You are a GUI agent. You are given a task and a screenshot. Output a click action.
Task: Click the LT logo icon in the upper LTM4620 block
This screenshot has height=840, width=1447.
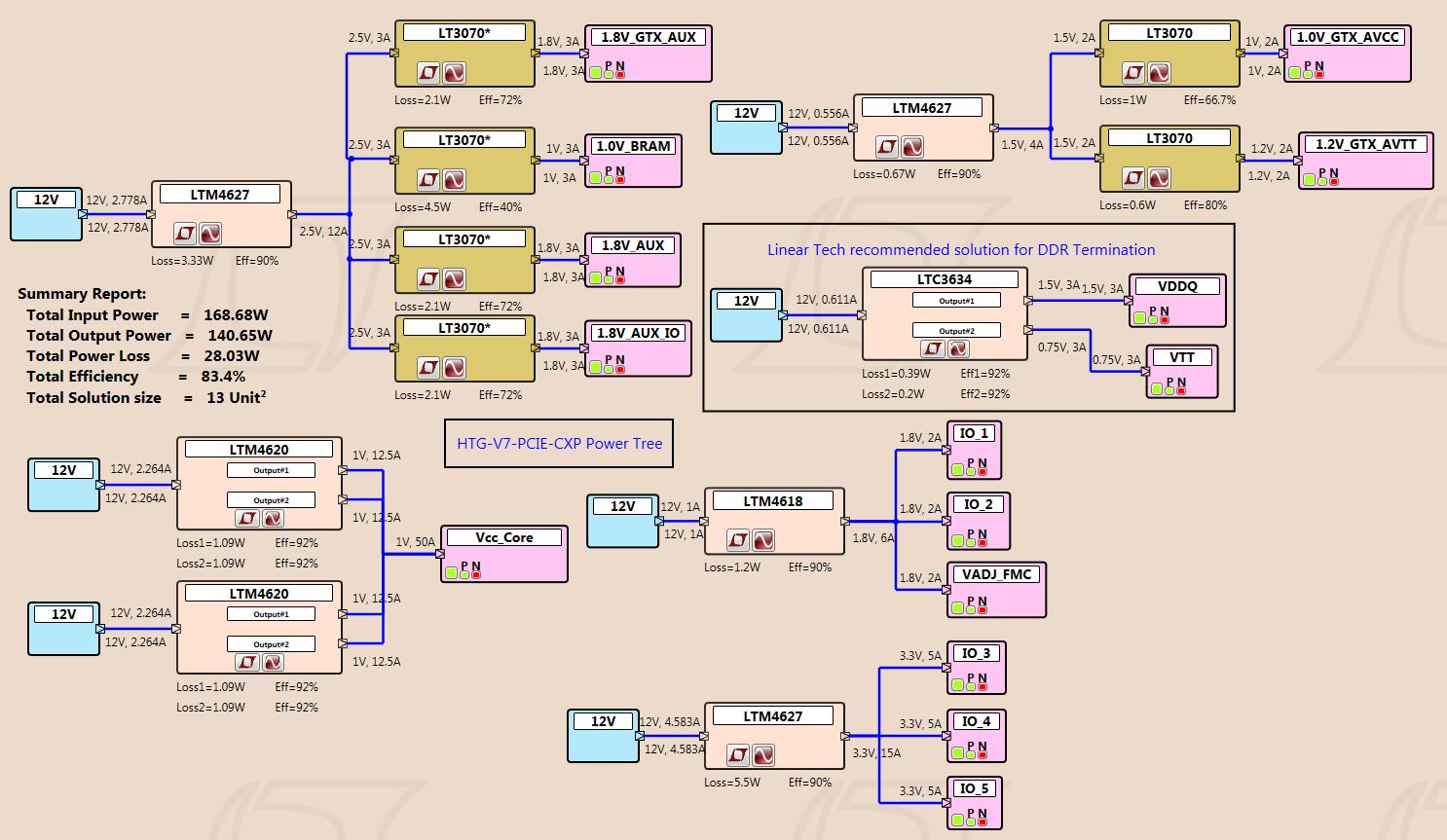(x=247, y=518)
